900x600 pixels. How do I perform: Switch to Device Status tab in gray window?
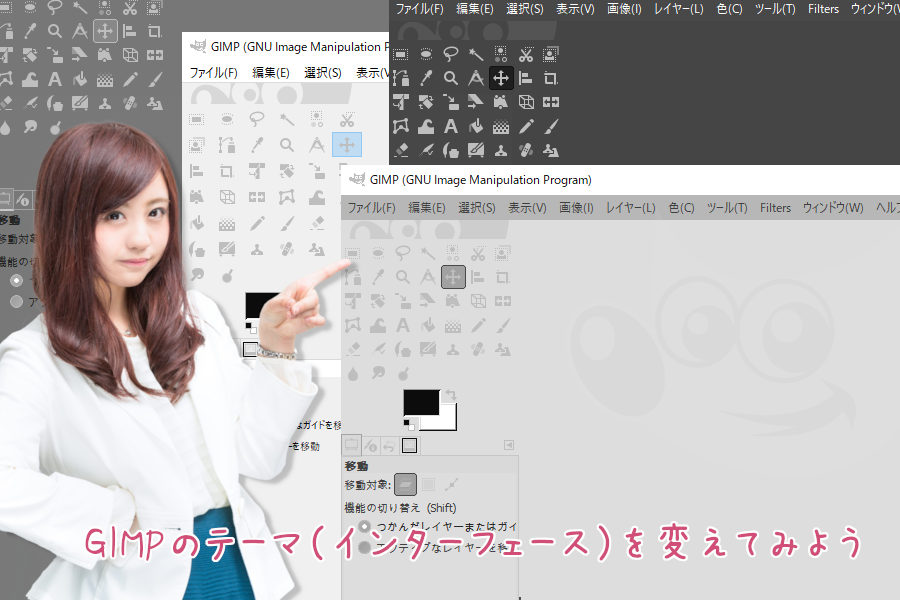pos(371,446)
